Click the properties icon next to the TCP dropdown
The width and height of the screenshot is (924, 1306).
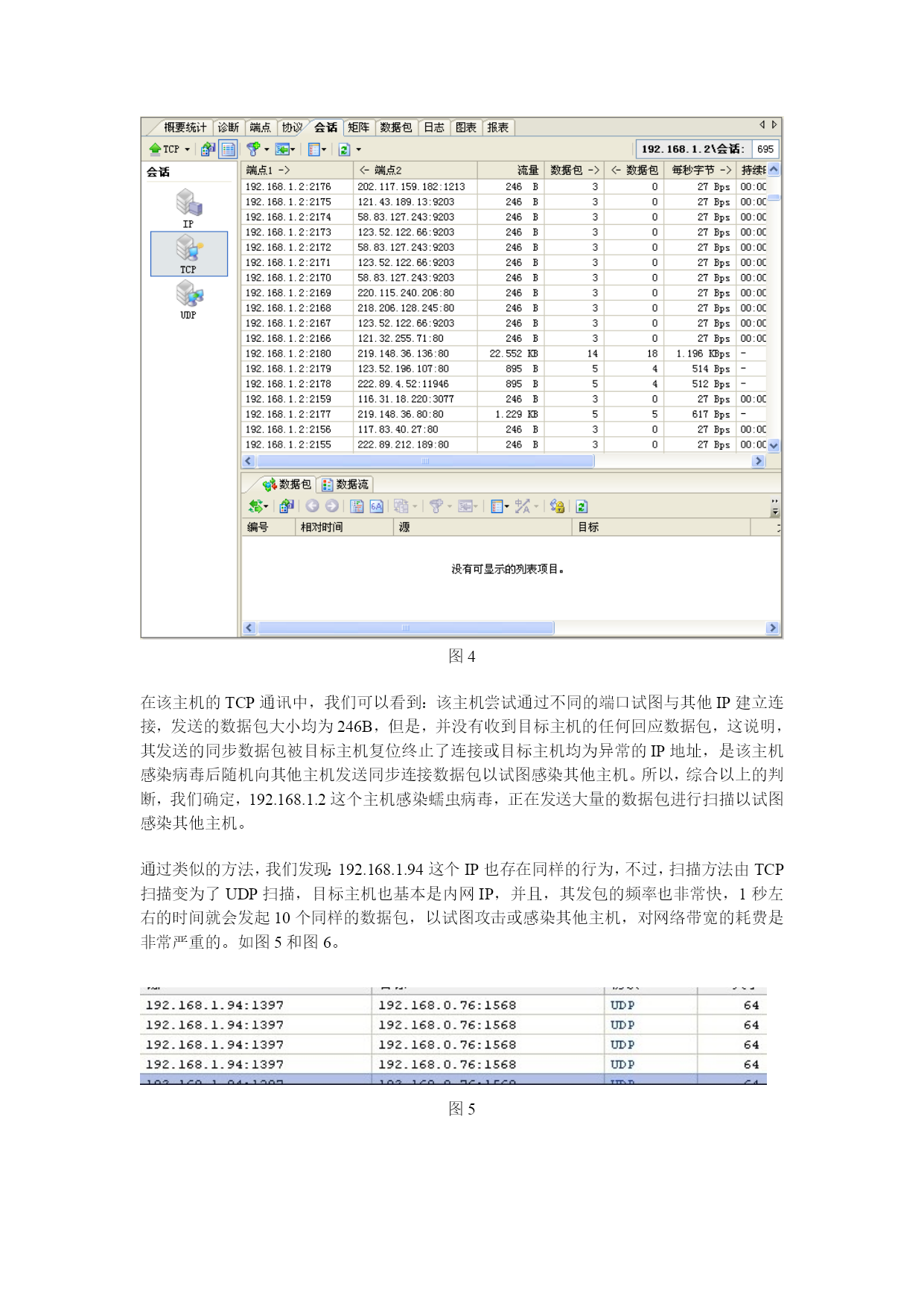point(208,149)
